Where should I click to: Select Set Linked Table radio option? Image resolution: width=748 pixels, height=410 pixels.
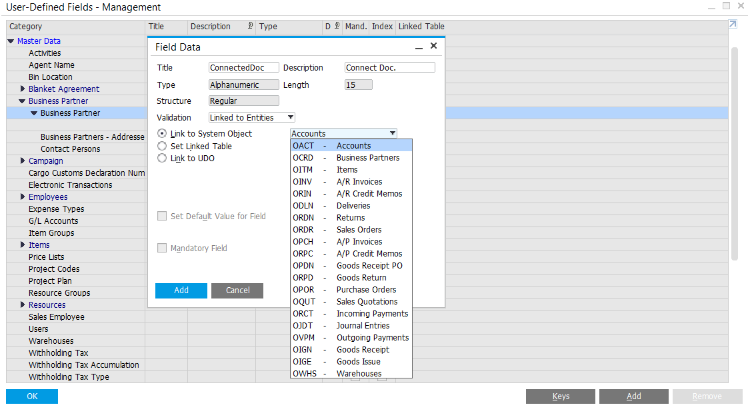click(x=163, y=145)
